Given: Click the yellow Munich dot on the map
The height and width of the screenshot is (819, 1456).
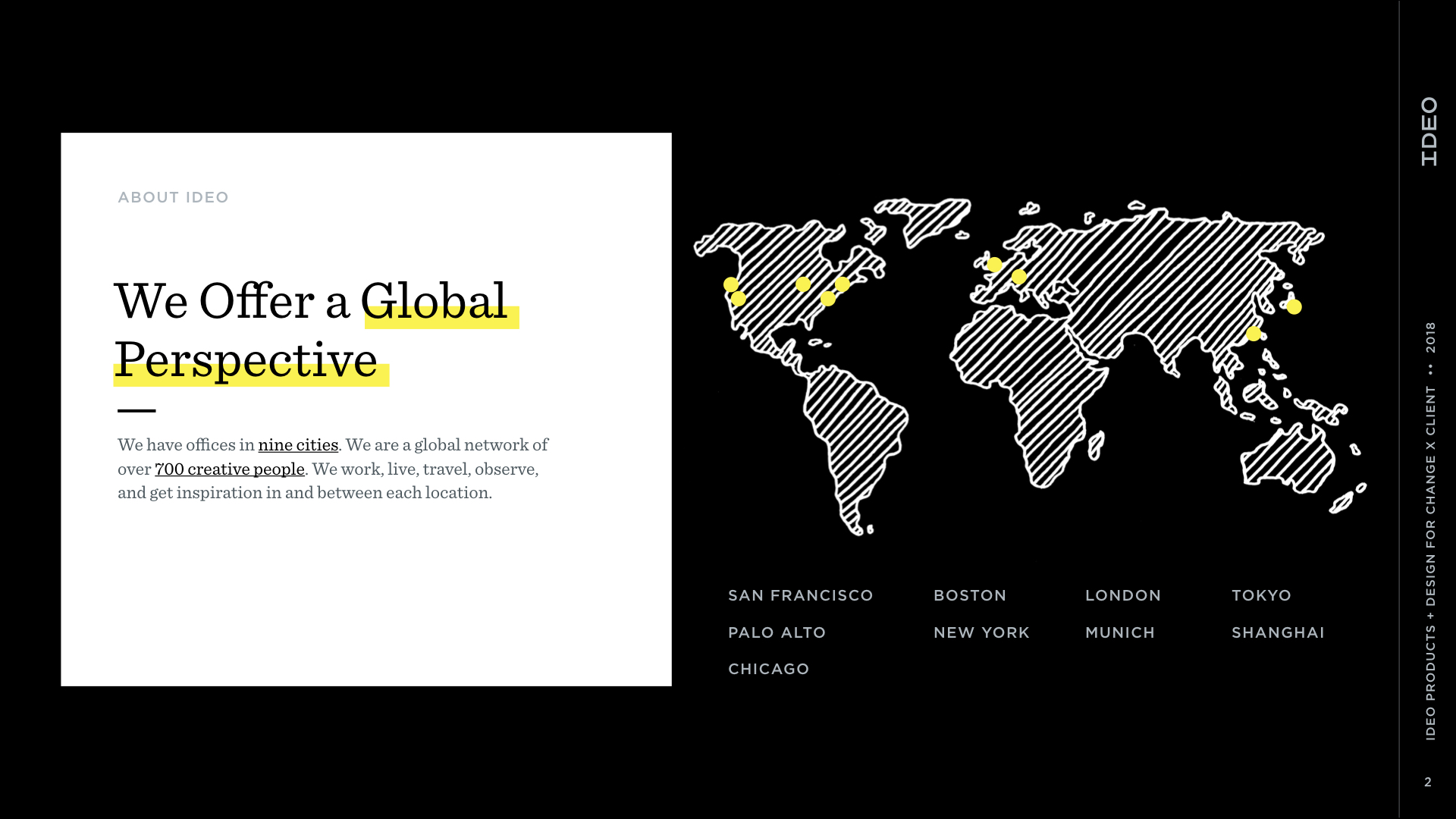Looking at the screenshot, I should (x=1019, y=277).
